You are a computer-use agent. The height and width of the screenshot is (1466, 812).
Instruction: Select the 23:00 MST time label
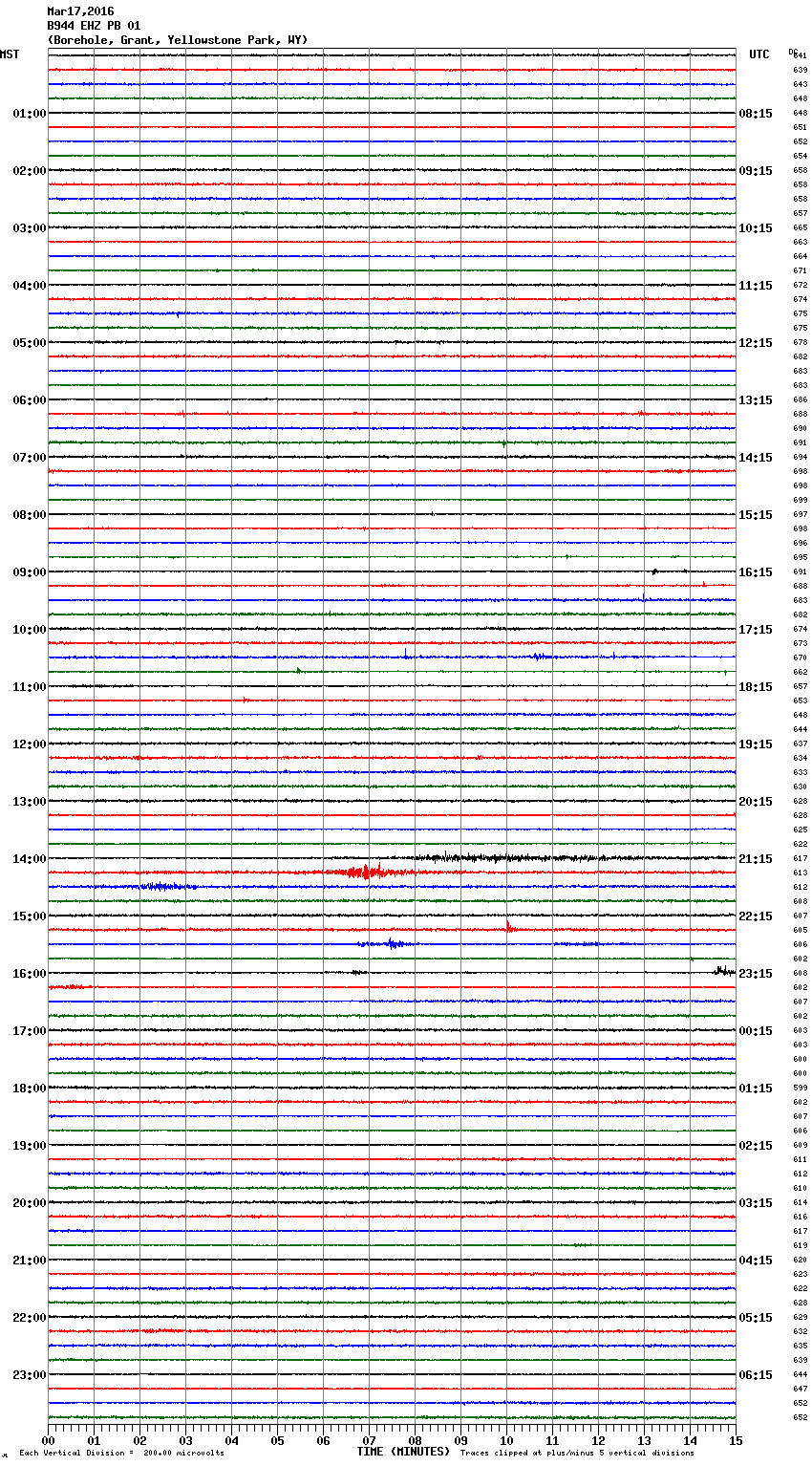[x=30, y=1375]
